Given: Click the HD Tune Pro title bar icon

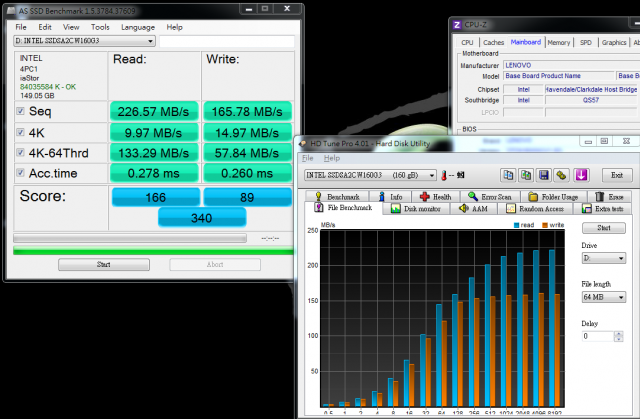Looking at the screenshot, I should [x=302, y=144].
